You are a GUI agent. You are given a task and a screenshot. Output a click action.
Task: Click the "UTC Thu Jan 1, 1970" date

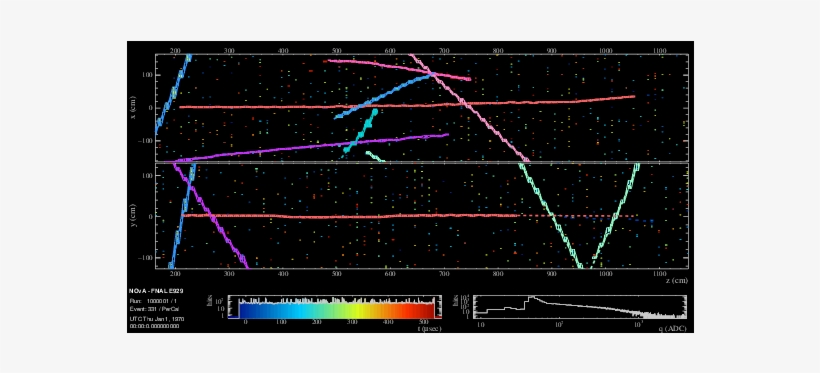(x=156, y=319)
